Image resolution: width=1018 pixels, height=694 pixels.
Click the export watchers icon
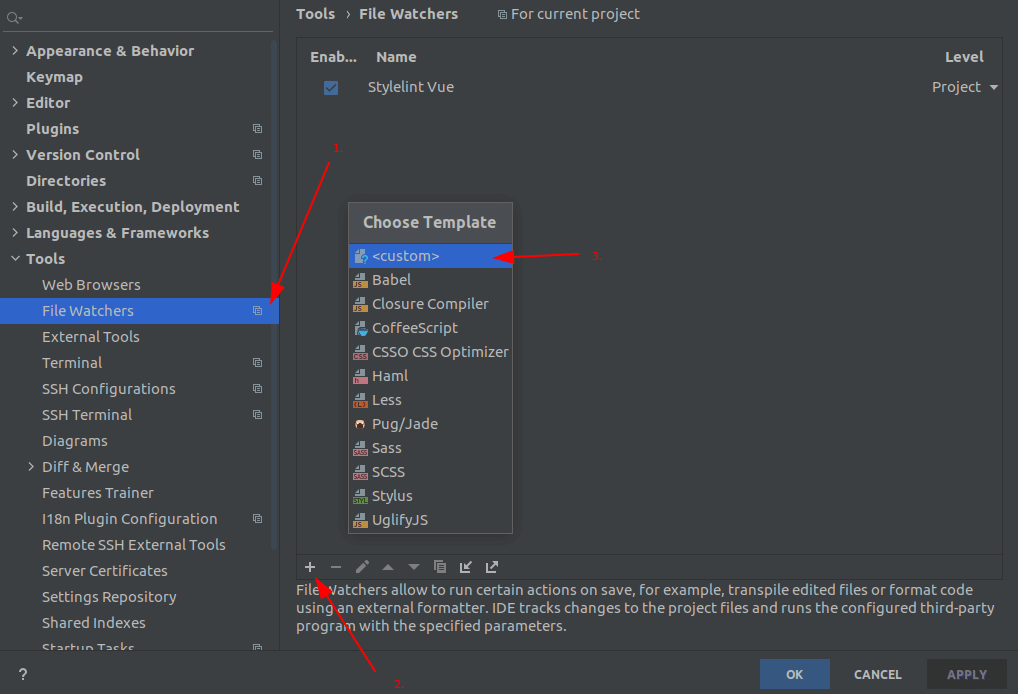point(492,567)
